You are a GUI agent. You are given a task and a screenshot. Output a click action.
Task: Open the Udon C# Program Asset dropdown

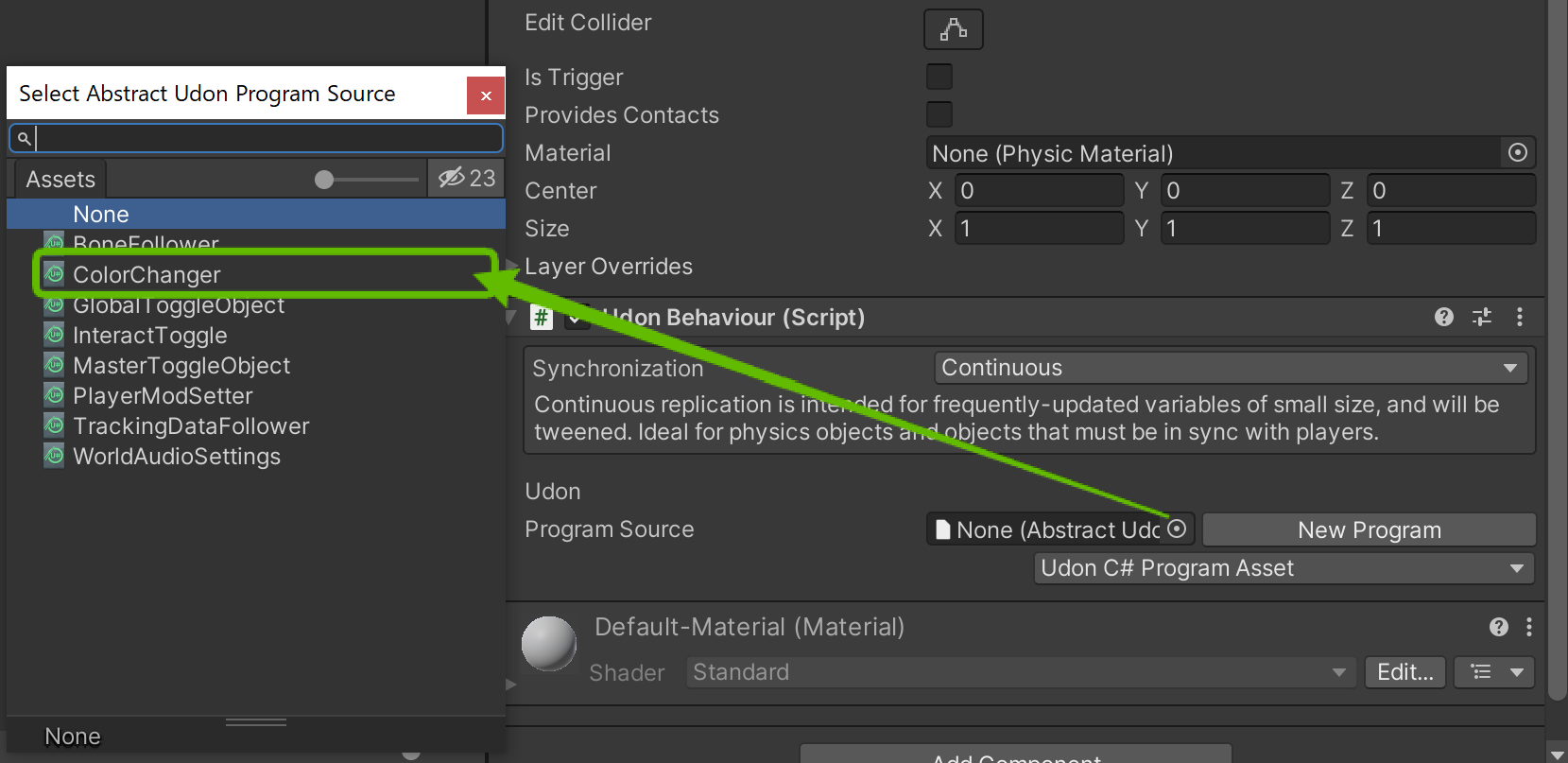pos(1283,568)
